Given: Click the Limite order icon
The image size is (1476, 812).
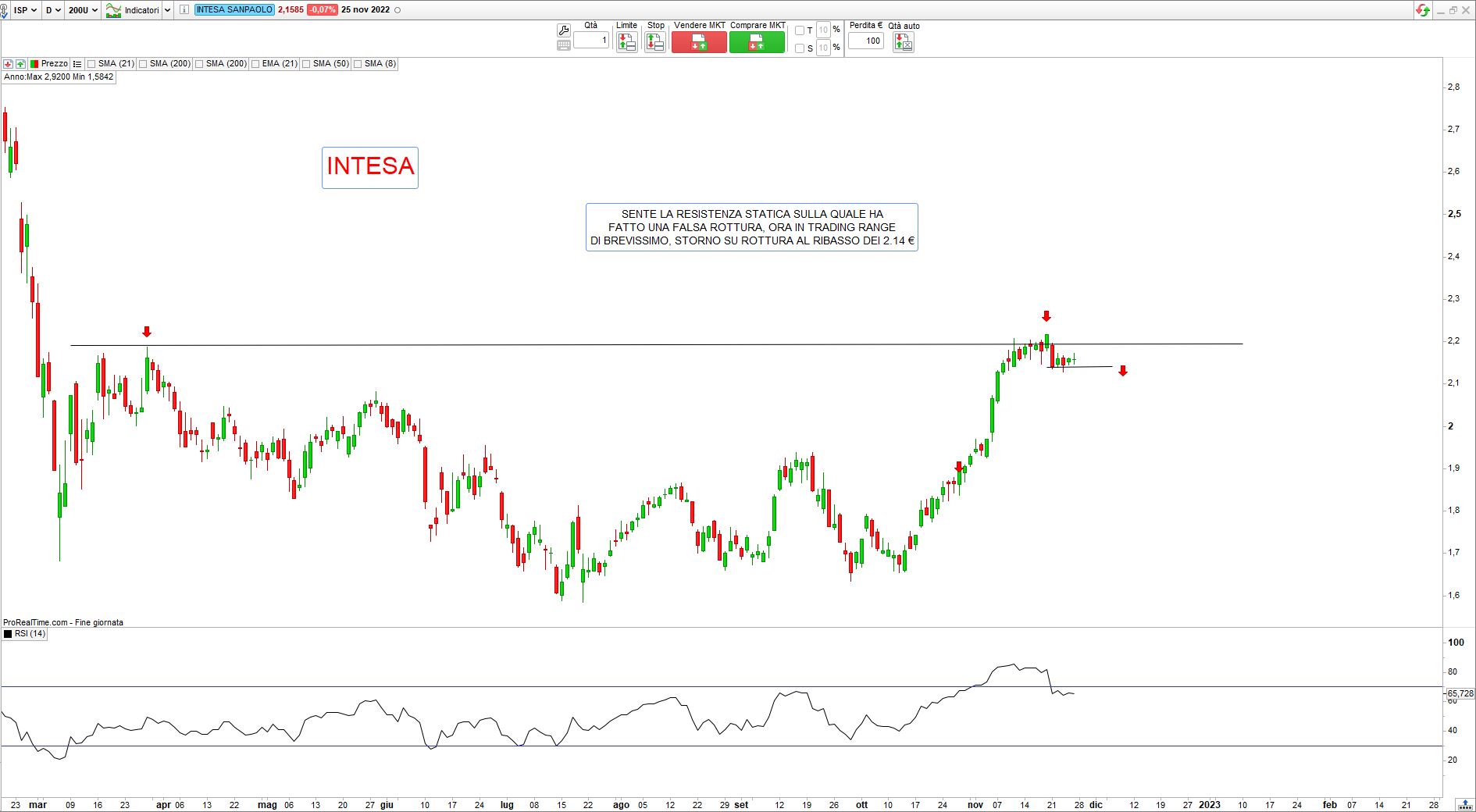Looking at the screenshot, I should tap(626, 42).
